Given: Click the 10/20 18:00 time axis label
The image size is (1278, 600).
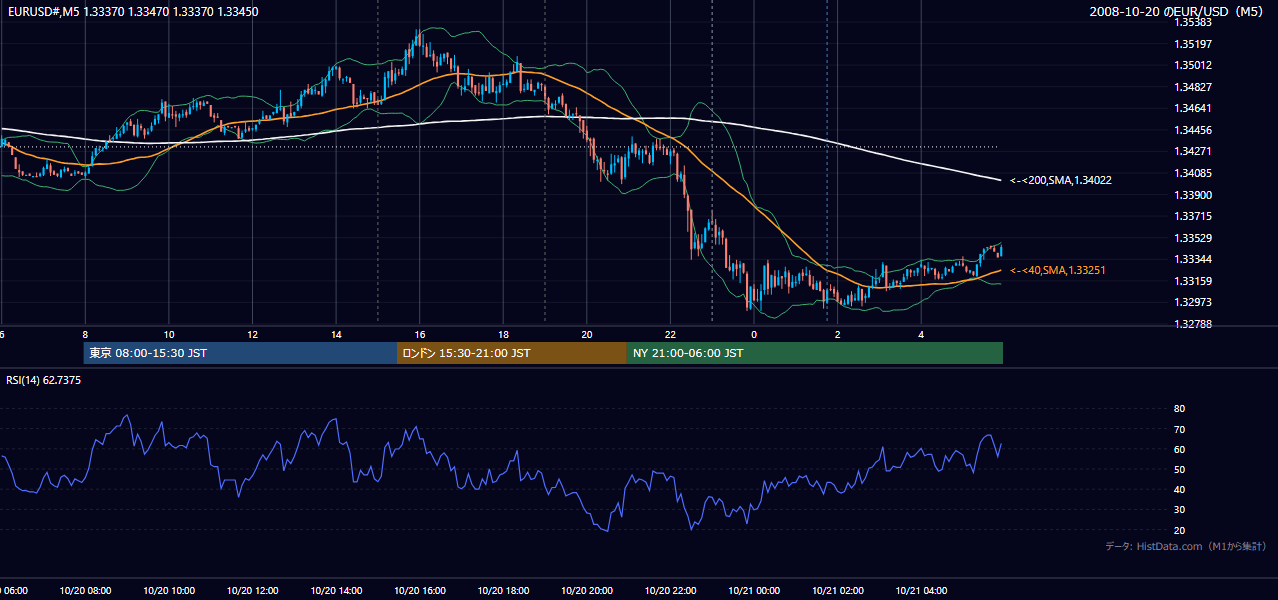Looking at the screenshot, I should [503, 591].
